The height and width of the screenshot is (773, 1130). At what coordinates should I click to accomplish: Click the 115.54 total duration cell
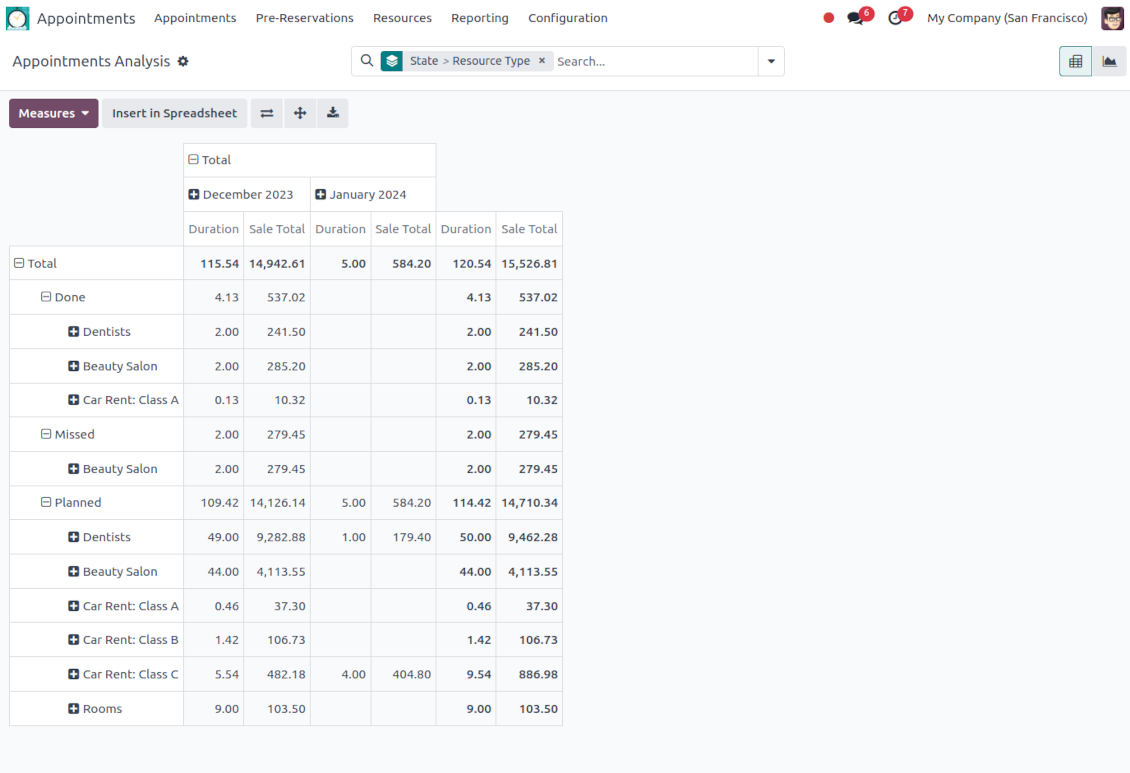(213, 264)
